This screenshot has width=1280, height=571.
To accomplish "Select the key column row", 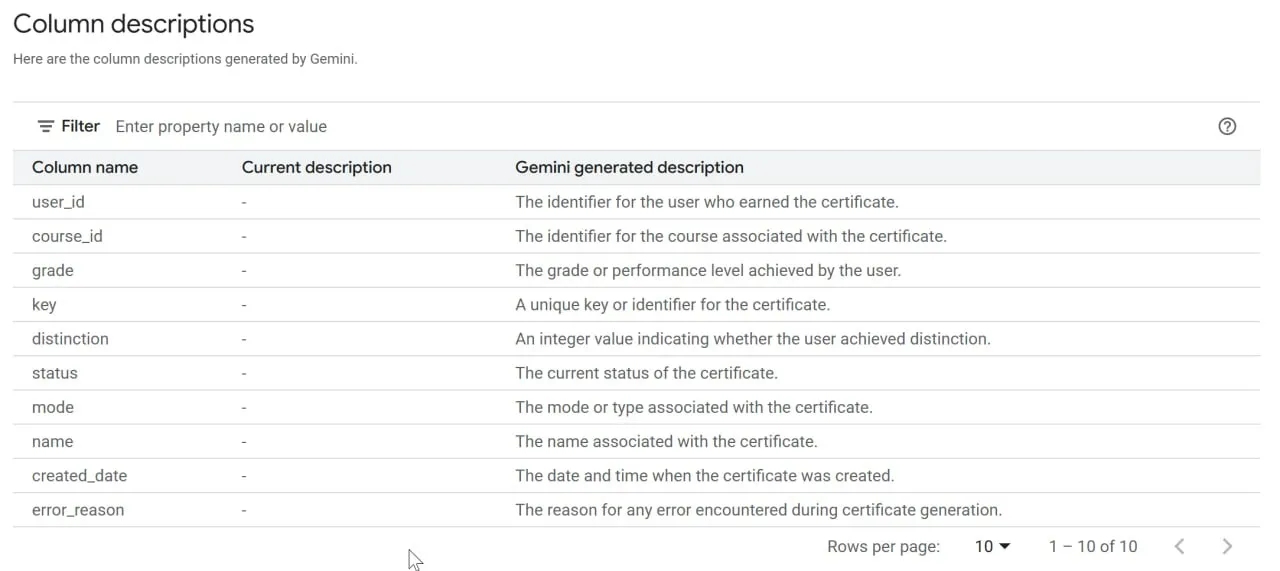I will [x=636, y=304].
